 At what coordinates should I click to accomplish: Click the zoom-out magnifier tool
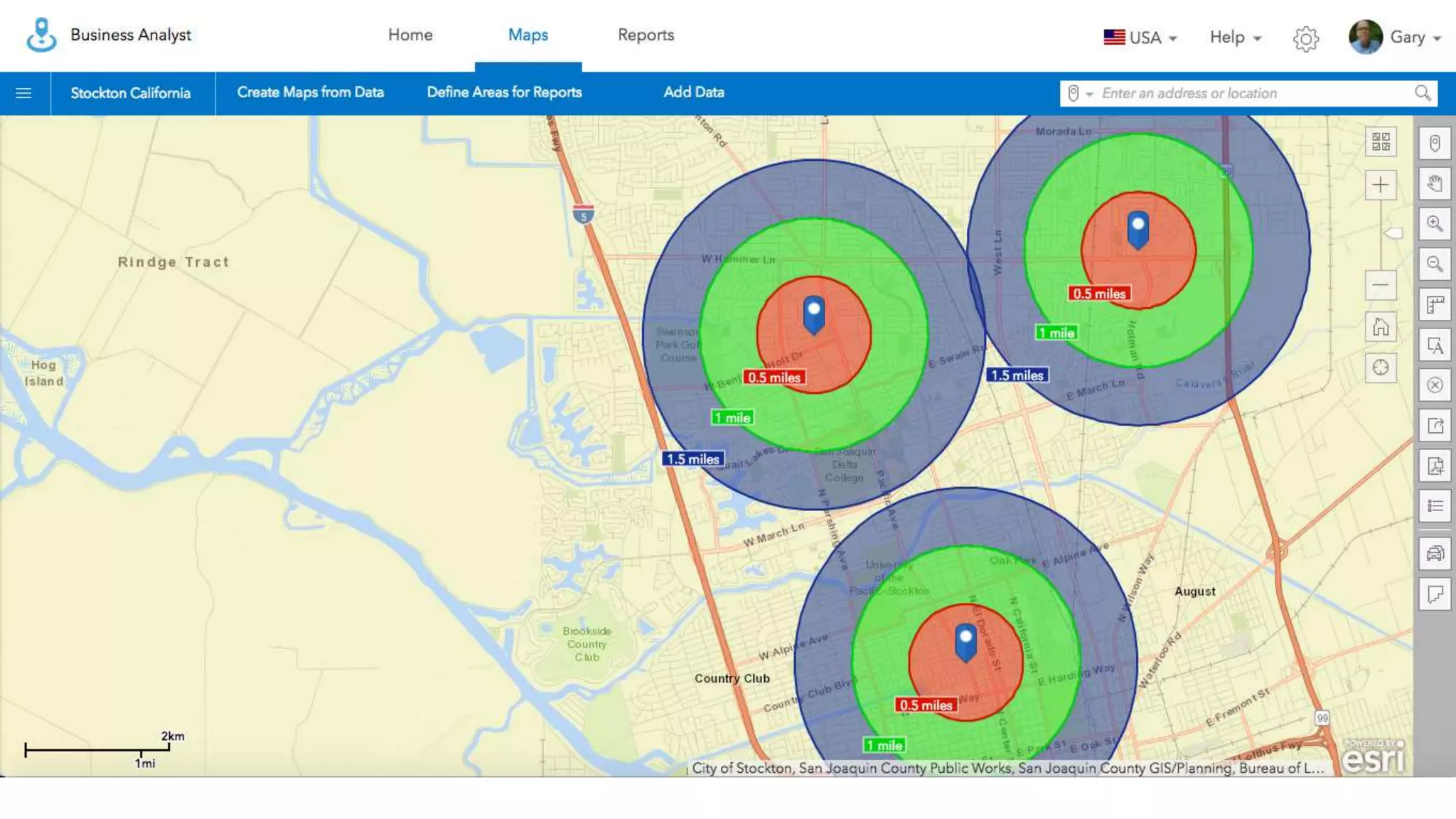click(x=1435, y=264)
